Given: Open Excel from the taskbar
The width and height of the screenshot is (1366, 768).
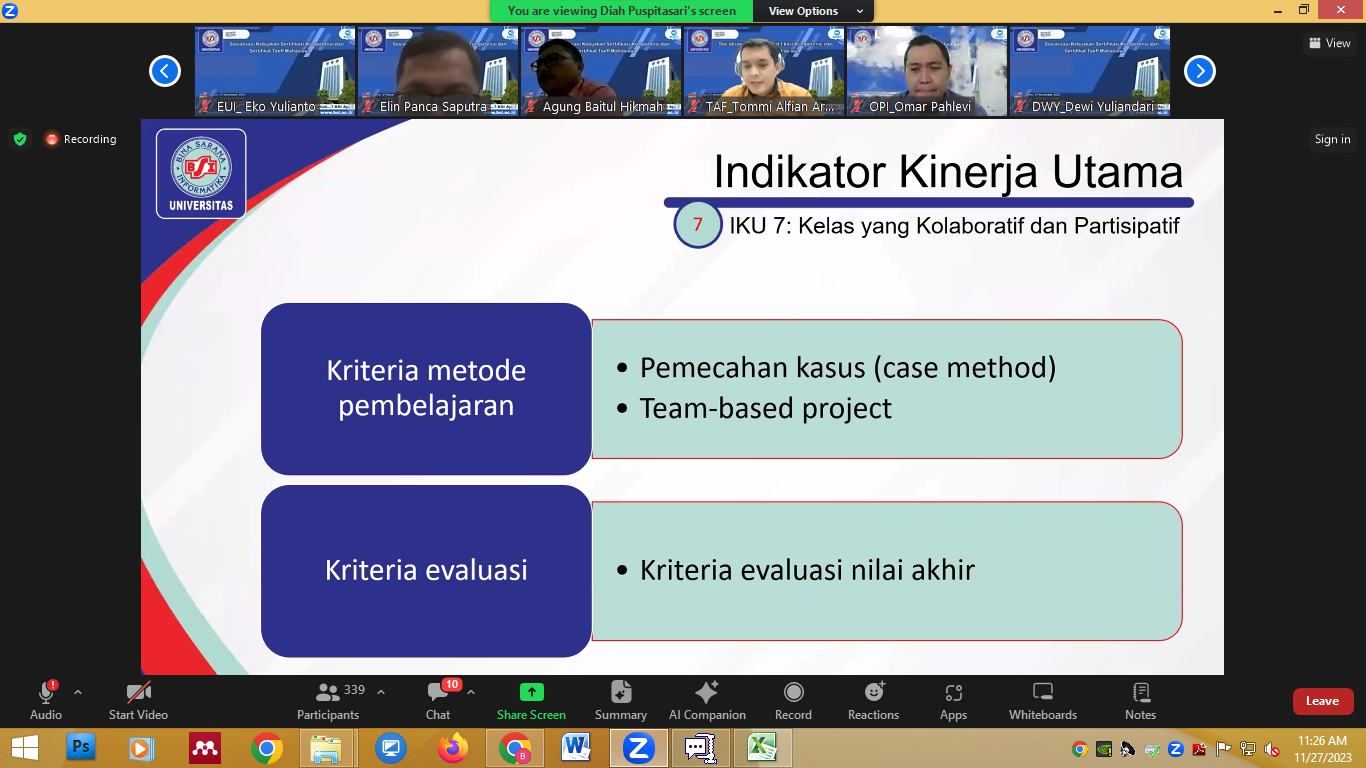Looking at the screenshot, I should click(x=763, y=747).
